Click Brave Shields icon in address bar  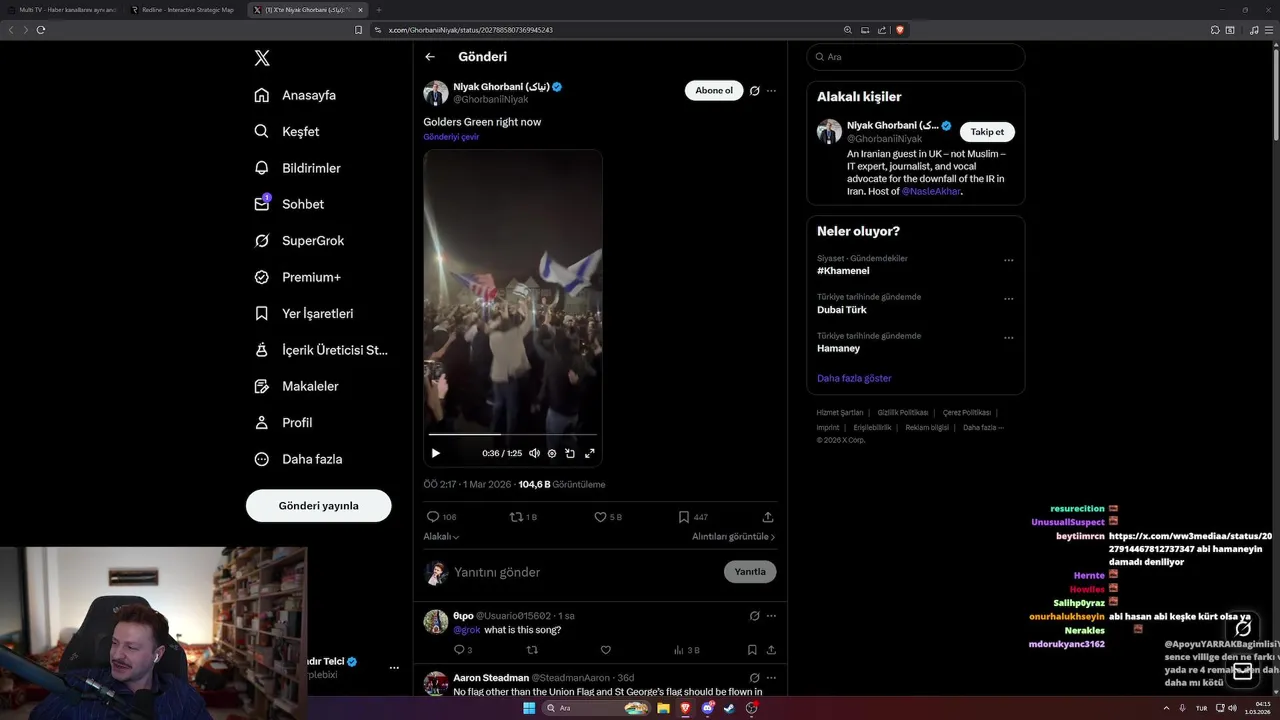point(900,30)
